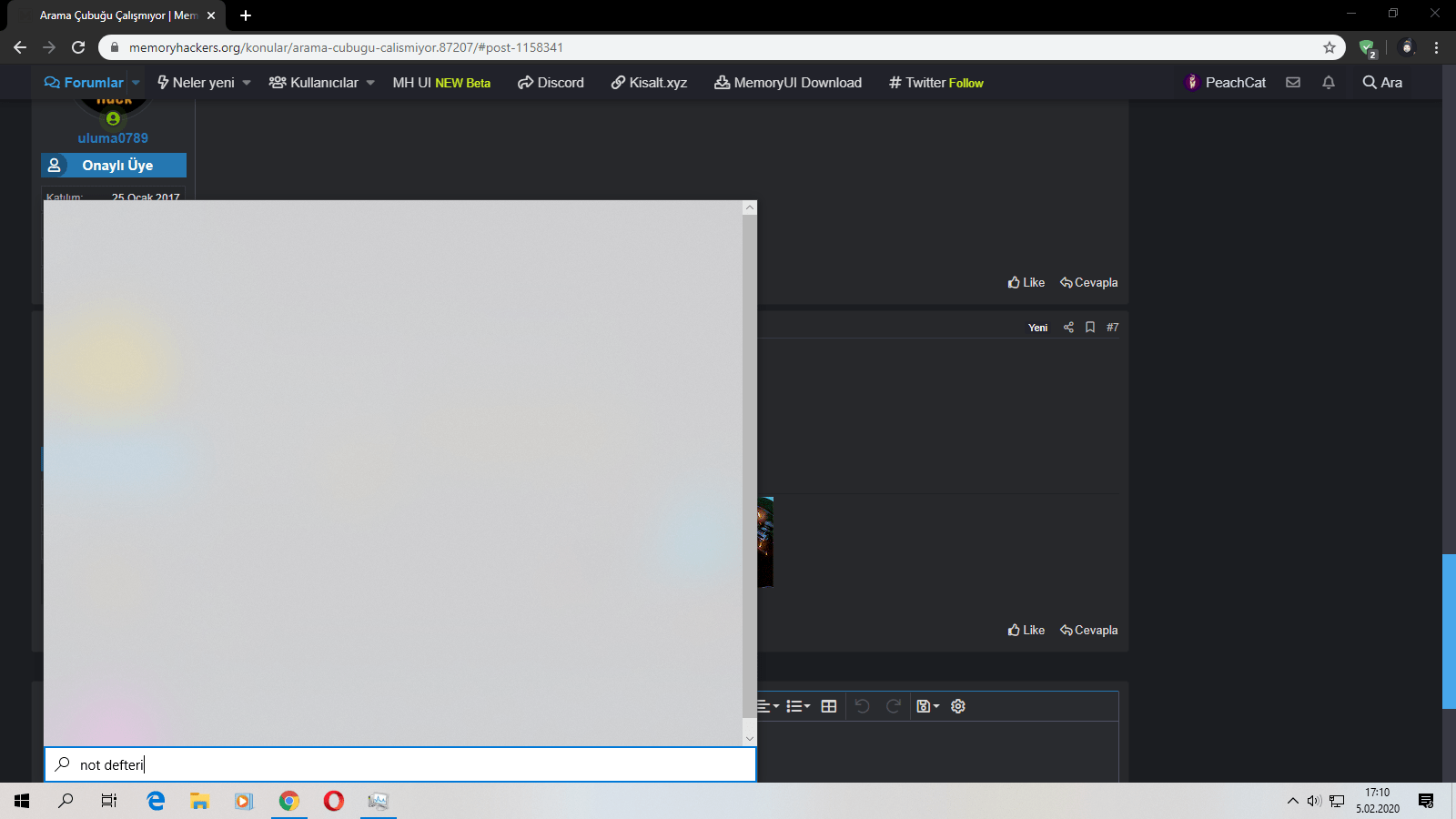This screenshot has height=819, width=1456.
Task: Close the Arama Çubuğu Çalışmıyor tab
Action: [211, 15]
